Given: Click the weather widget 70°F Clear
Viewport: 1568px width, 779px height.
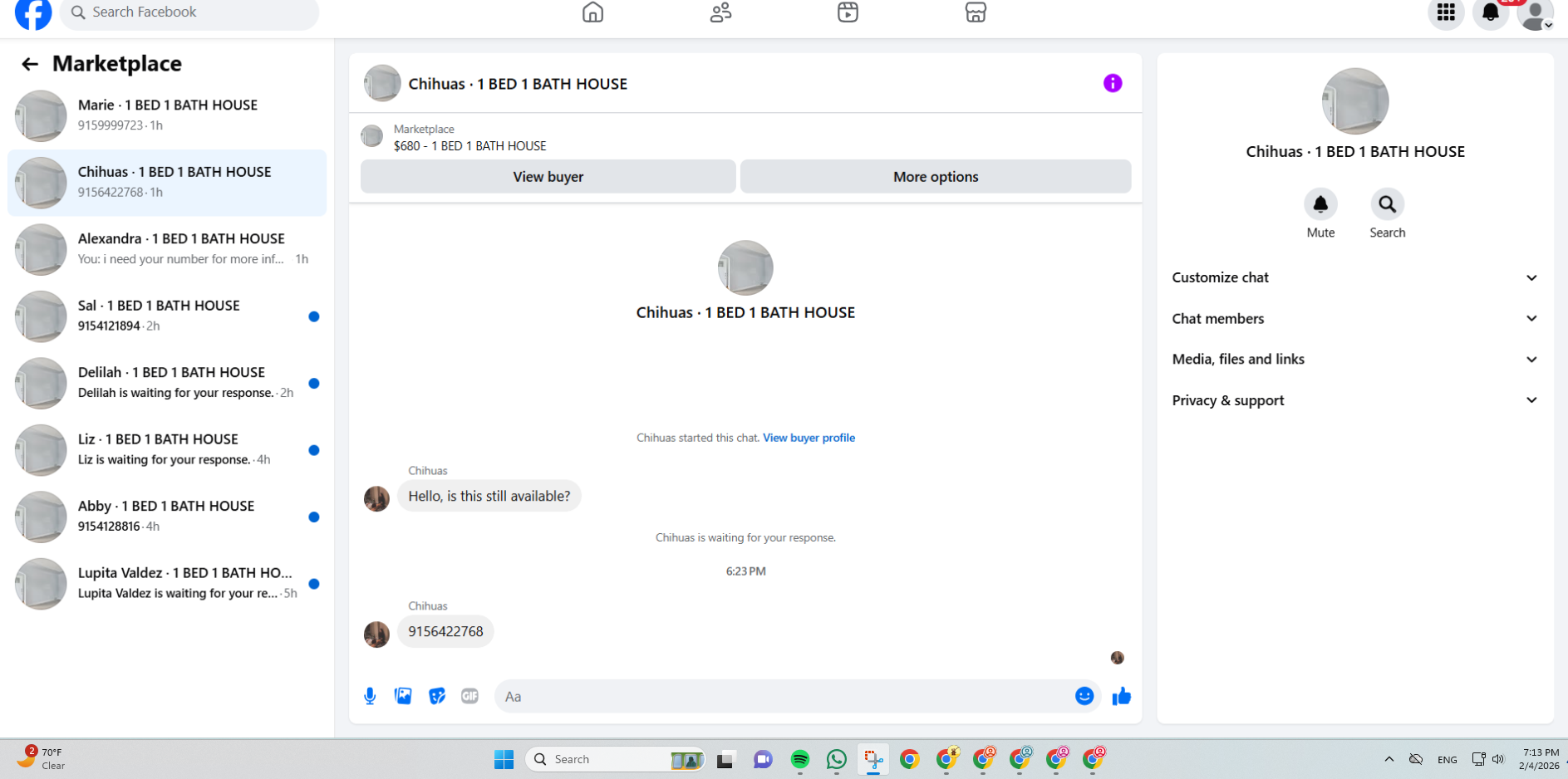Looking at the screenshot, I should [x=42, y=758].
